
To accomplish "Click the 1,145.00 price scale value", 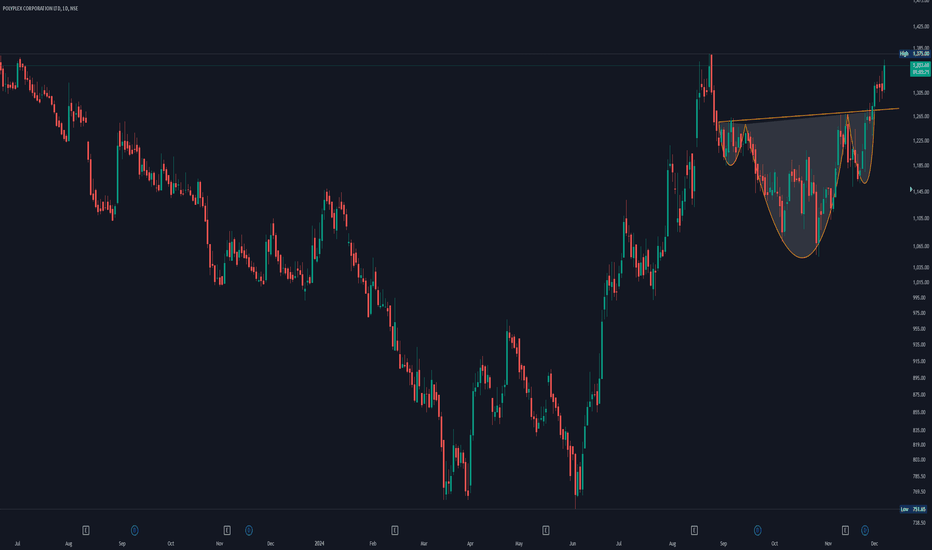I will coord(921,191).
